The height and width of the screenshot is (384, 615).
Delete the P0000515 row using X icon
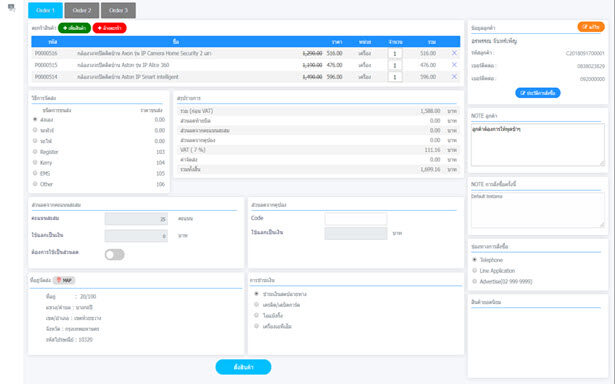click(x=454, y=65)
